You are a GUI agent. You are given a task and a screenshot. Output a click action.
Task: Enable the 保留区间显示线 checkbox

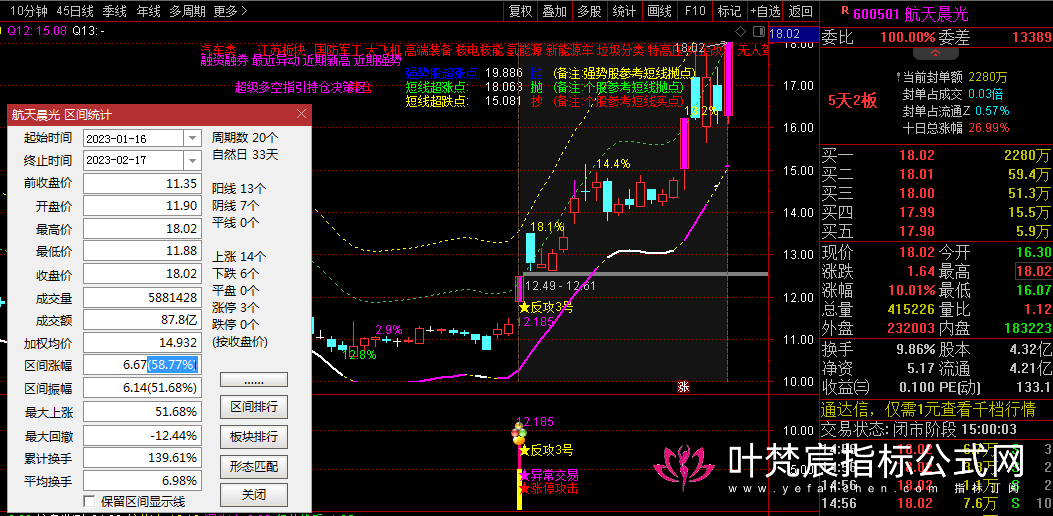(89, 501)
